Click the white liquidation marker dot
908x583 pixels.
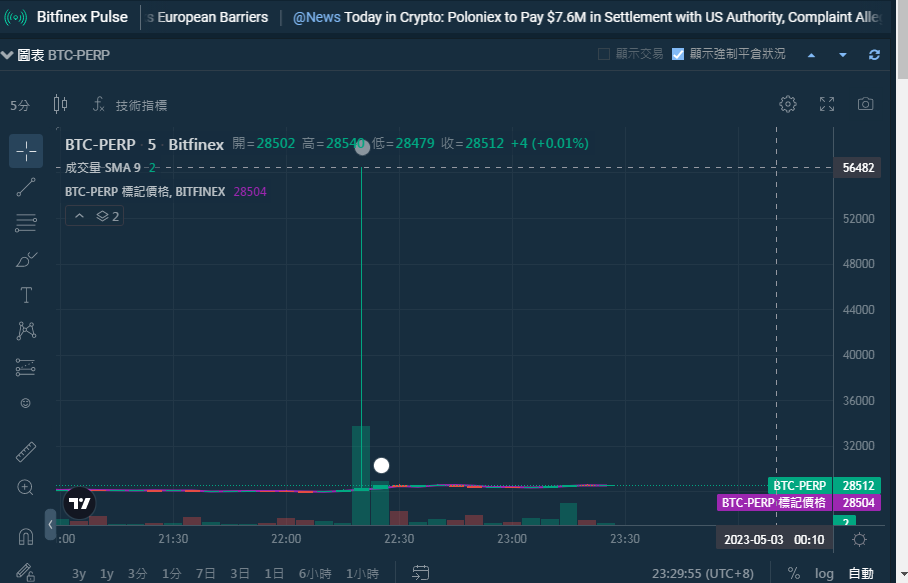[381, 465]
